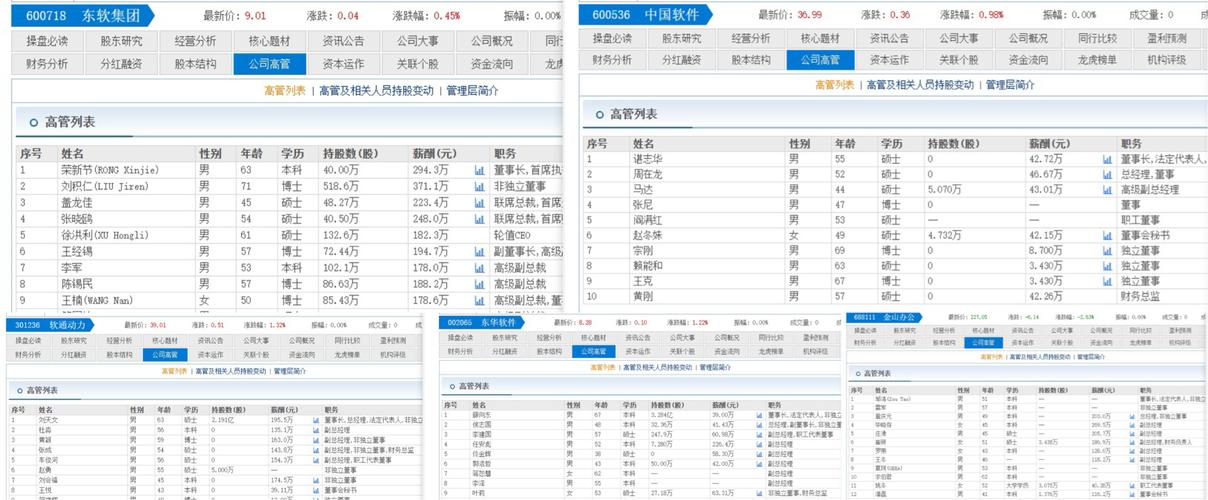Select 核心题材 tab in 东软集团 panel
This screenshot has height=500, width=1208.
coord(270,41)
